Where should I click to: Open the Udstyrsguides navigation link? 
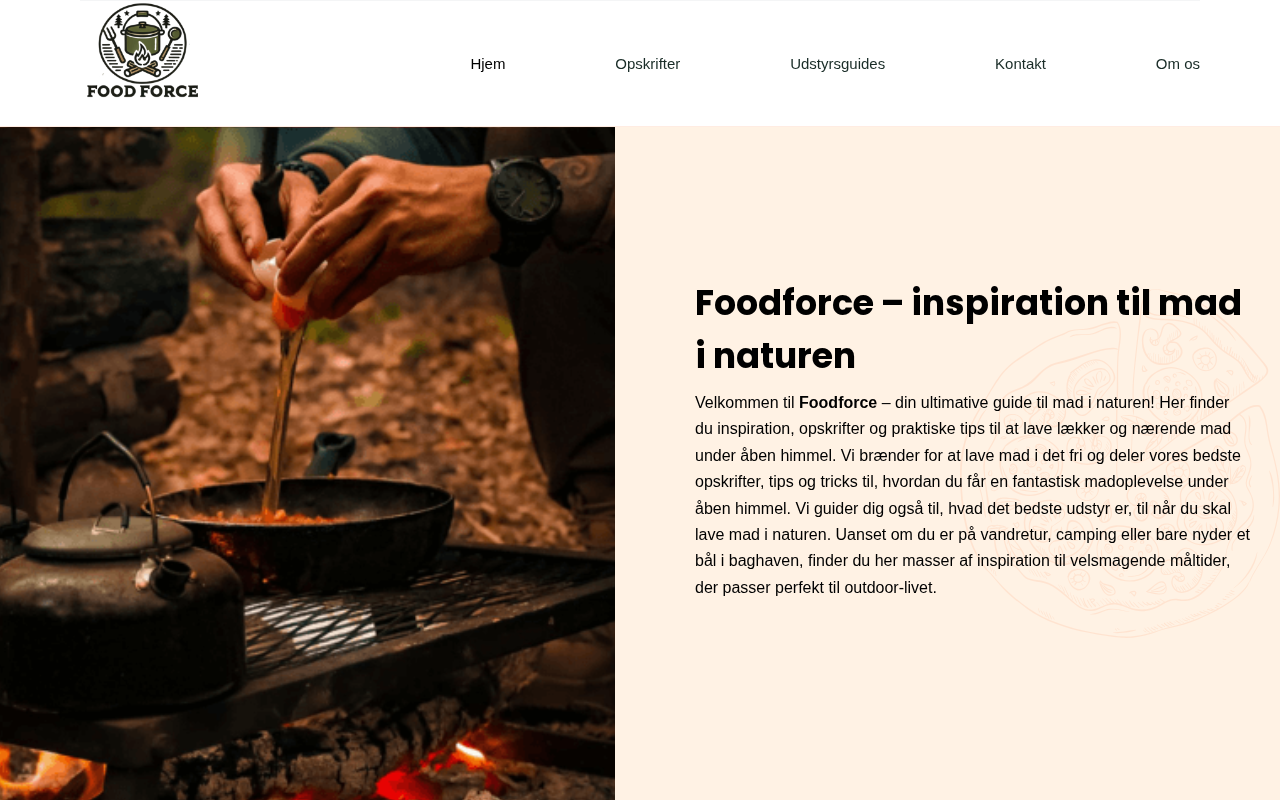tap(838, 64)
